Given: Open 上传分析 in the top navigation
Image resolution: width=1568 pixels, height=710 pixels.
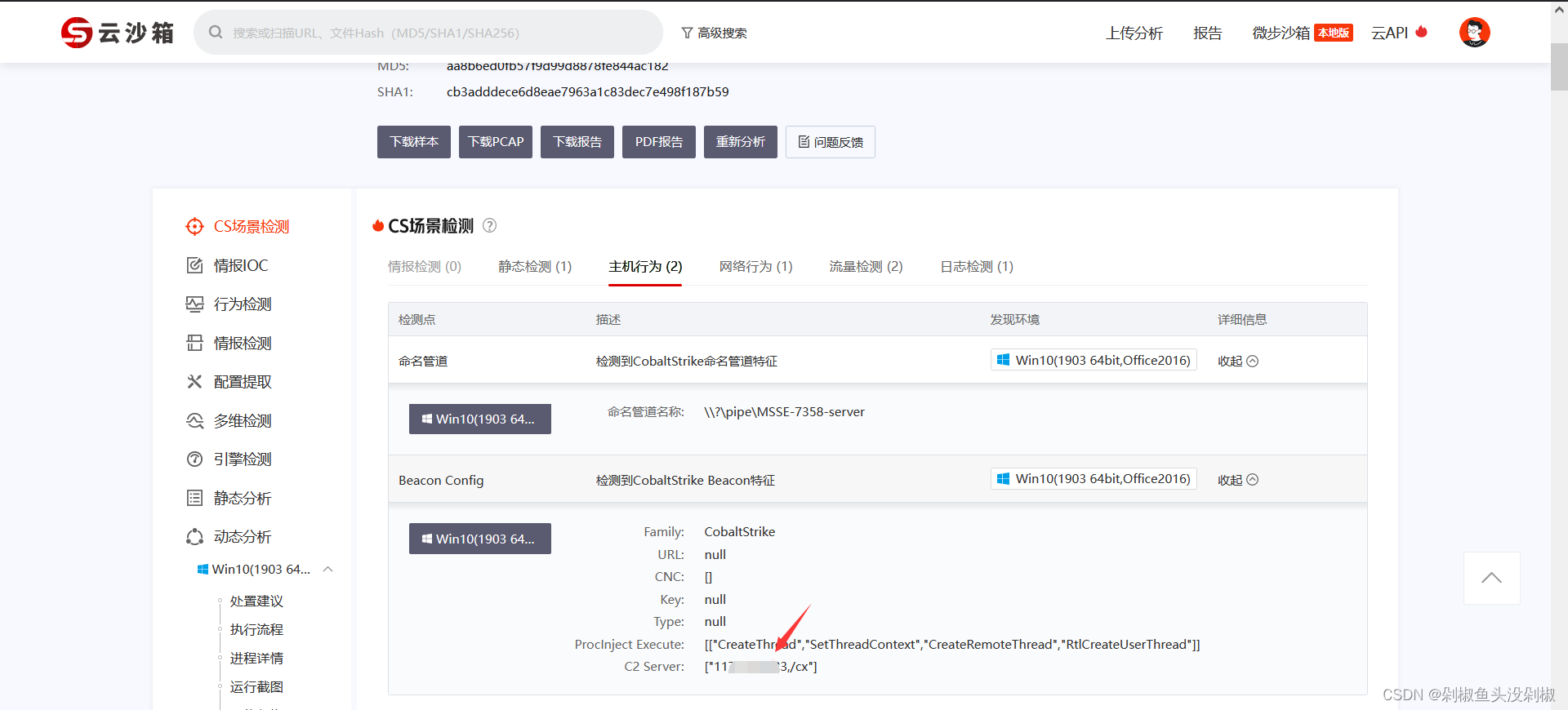Looking at the screenshot, I should tap(1134, 33).
